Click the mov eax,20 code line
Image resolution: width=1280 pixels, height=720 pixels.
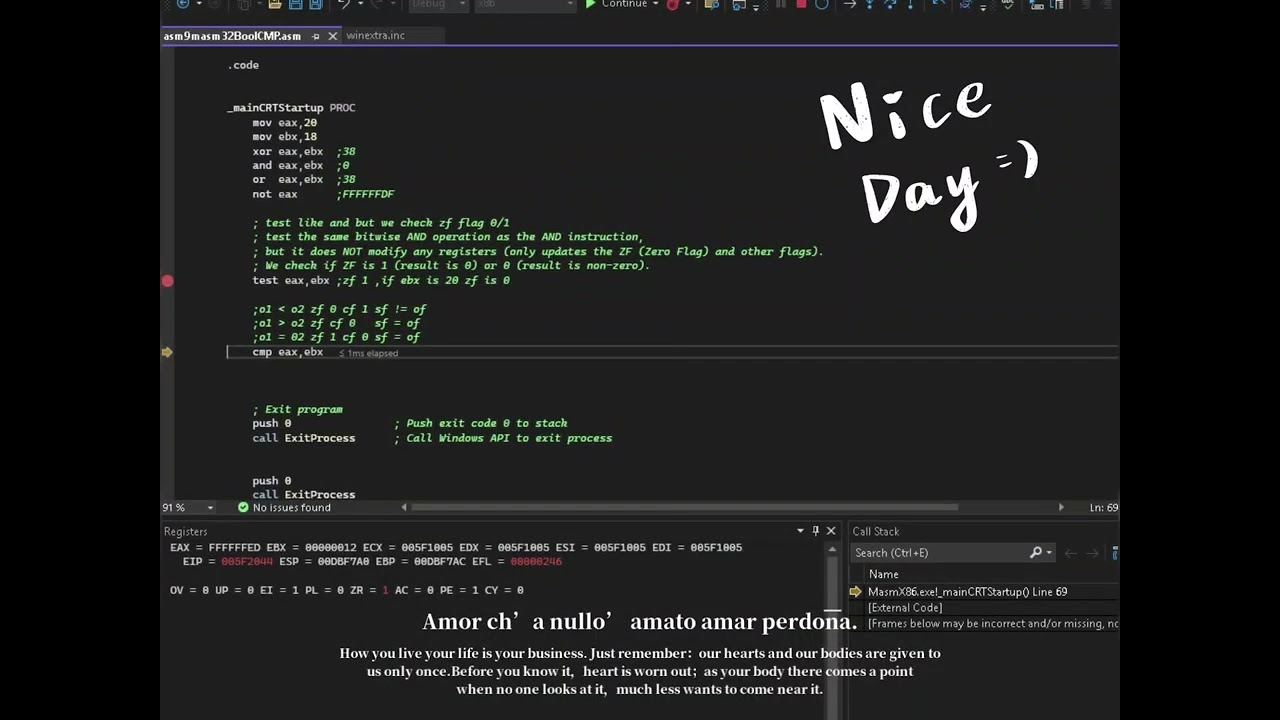(x=284, y=123)
